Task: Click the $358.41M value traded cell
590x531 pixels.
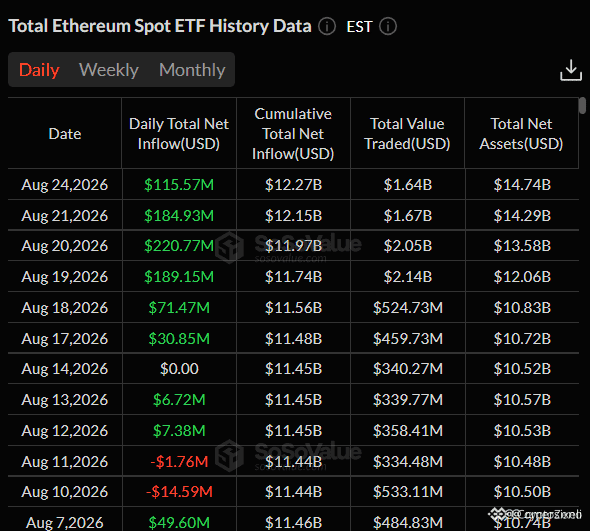Action: click(x=408, y=431)
